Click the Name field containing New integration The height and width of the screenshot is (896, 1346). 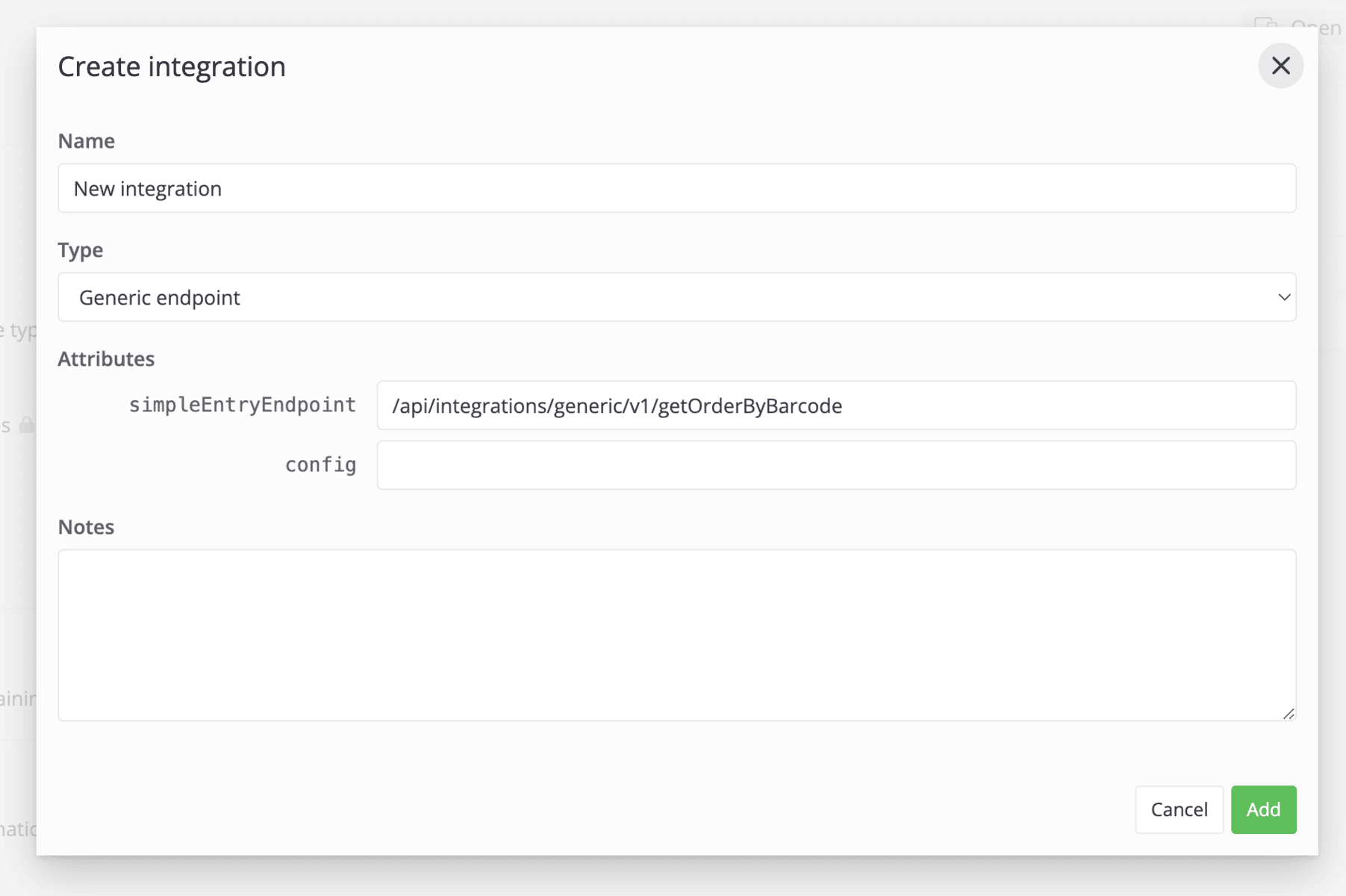[x=676, y=188]
